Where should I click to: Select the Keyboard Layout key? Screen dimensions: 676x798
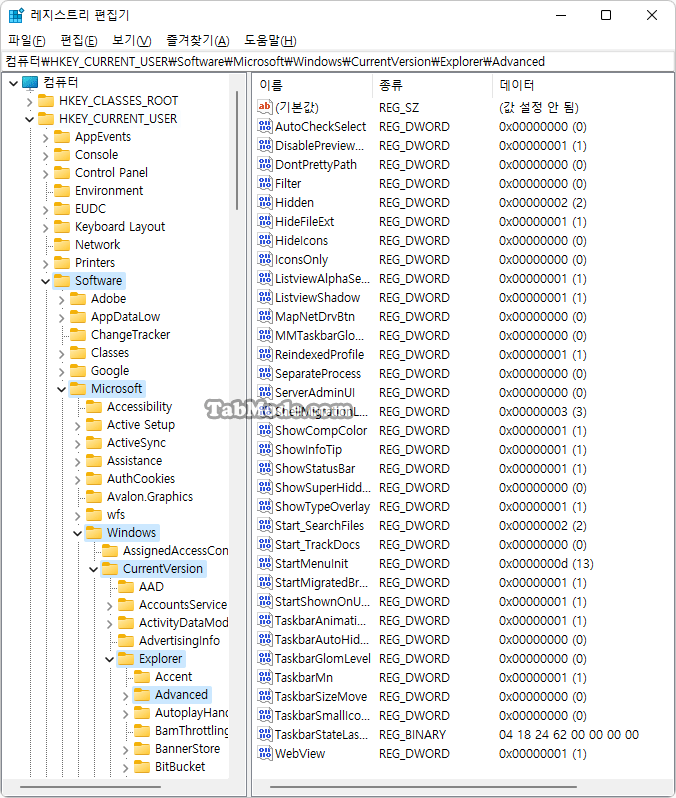pyautogui.click(x=120, y=226)
